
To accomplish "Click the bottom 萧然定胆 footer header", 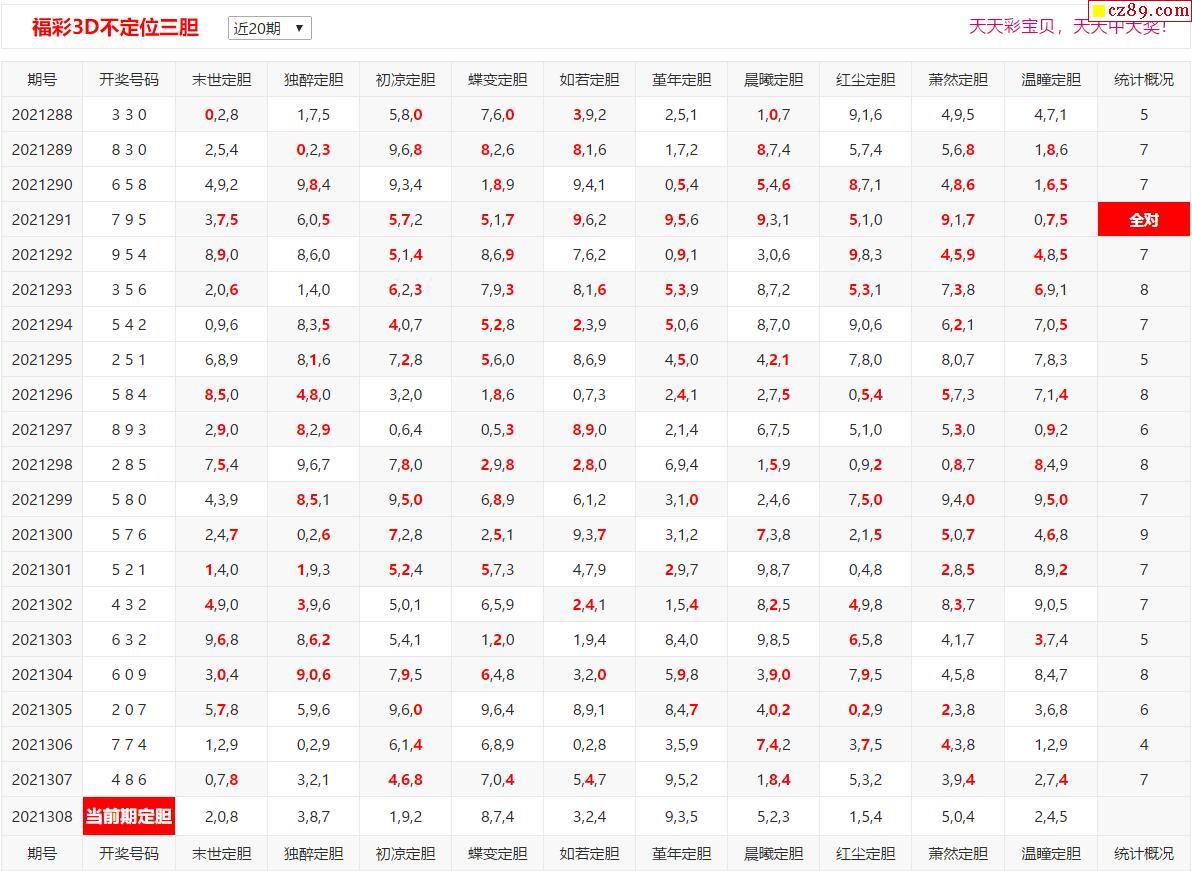I will click(957, 853).
